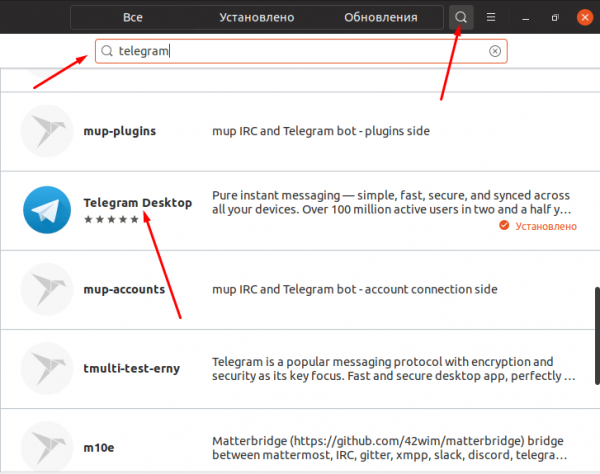600x474 pixels.
Task: Click the mup-plugins snap placeholder icon
Action: pyautogui.click(x=47, y=131)
